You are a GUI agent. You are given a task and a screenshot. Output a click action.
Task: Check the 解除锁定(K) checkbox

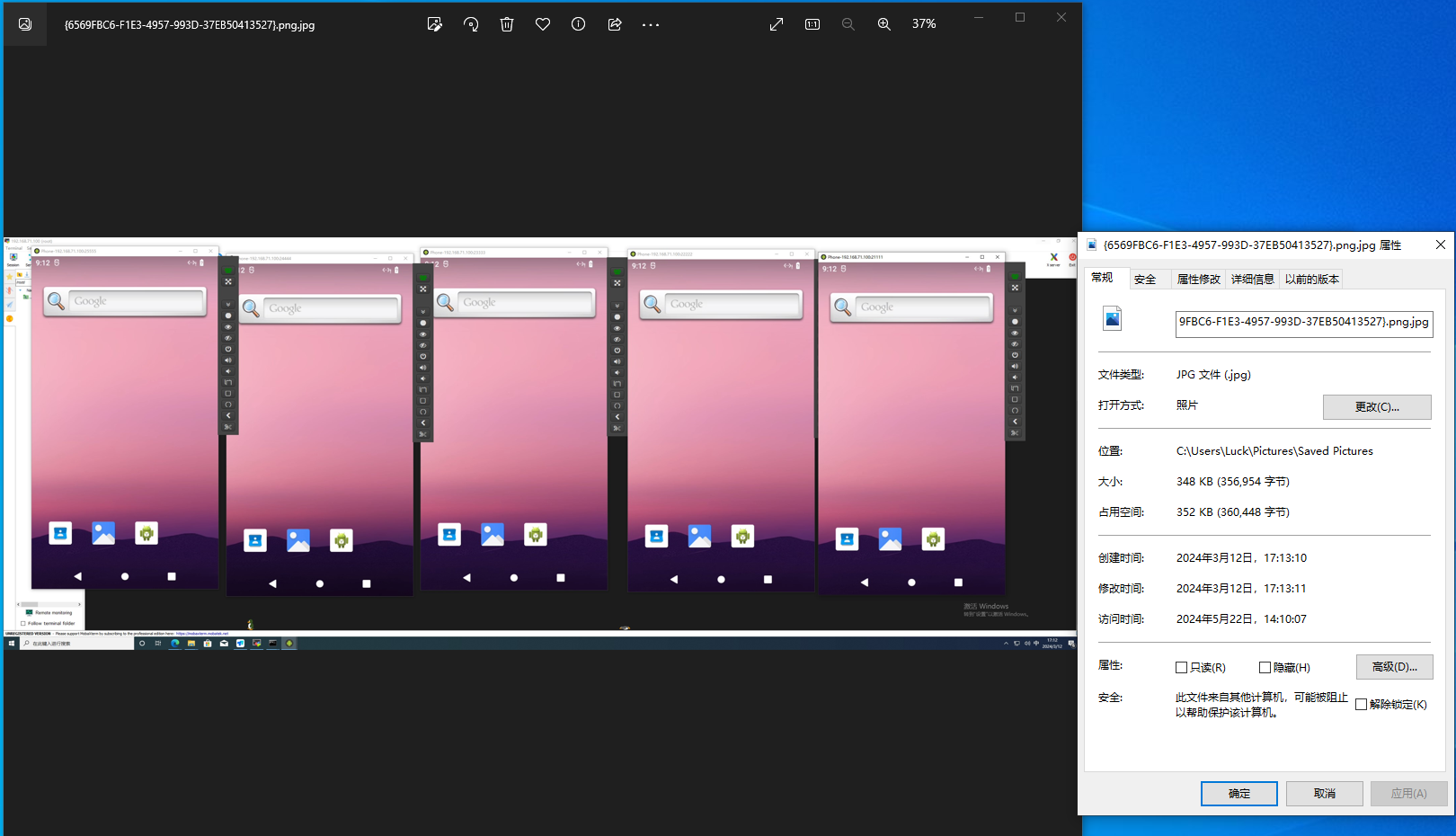click(x=1362, y=705)
